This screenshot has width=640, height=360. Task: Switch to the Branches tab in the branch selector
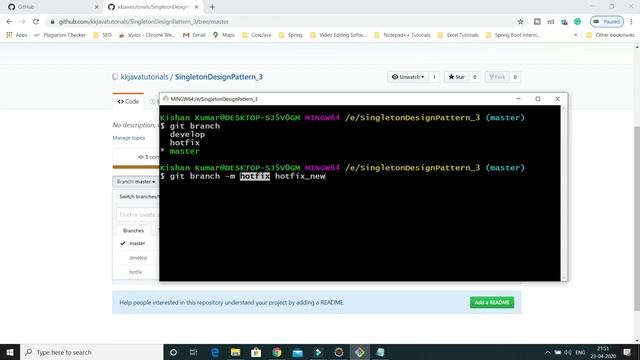(133, 231)
